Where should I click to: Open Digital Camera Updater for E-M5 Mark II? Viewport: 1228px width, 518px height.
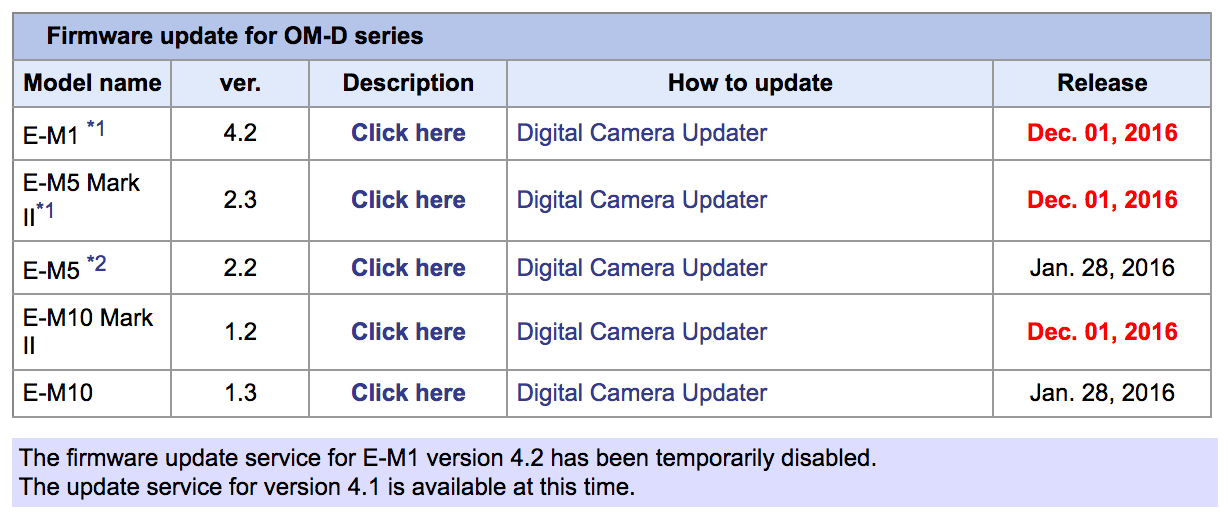(x=642, y=200)
